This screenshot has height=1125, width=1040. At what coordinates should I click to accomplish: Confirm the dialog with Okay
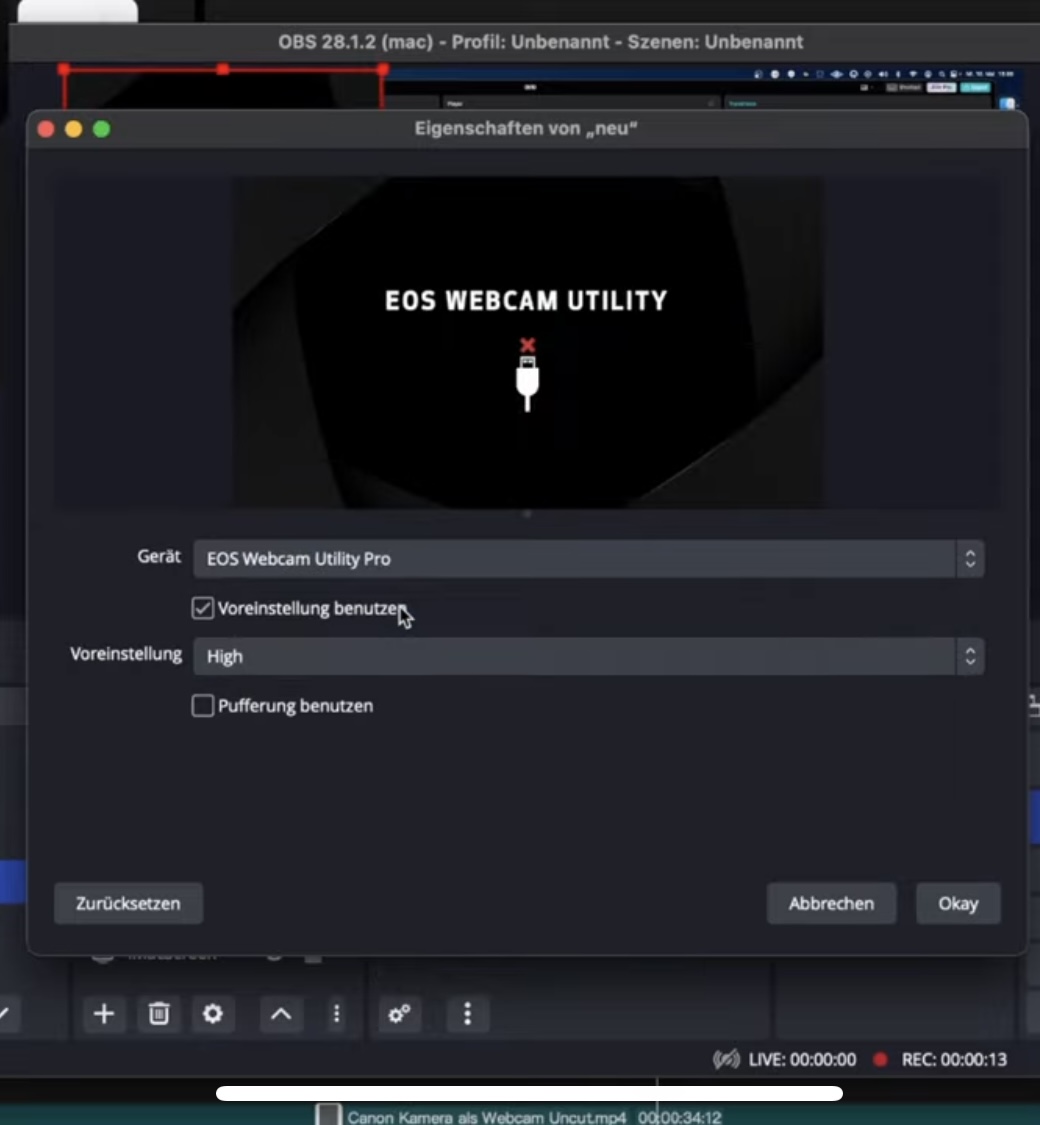click(957, 903)
